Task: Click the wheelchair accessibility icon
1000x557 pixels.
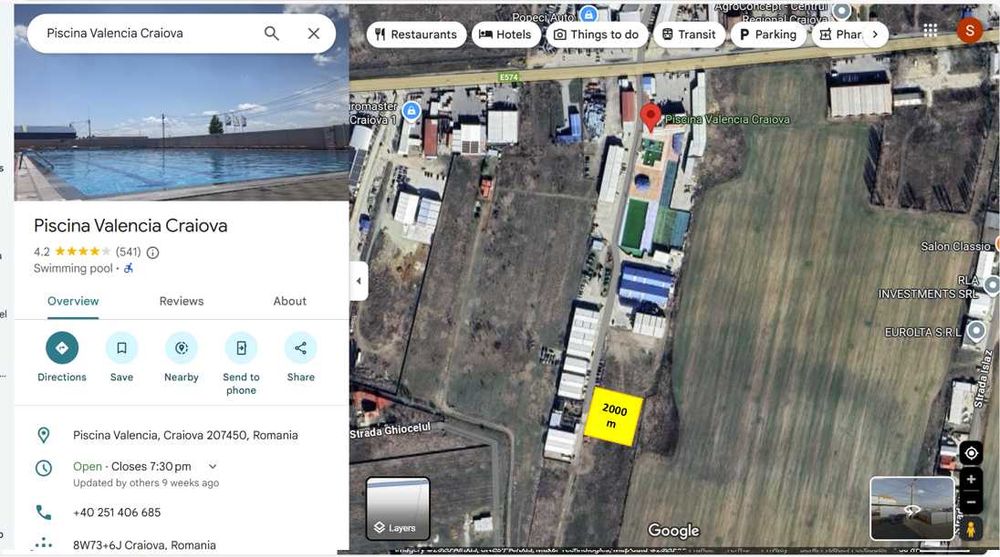Action: click(129, 269)
